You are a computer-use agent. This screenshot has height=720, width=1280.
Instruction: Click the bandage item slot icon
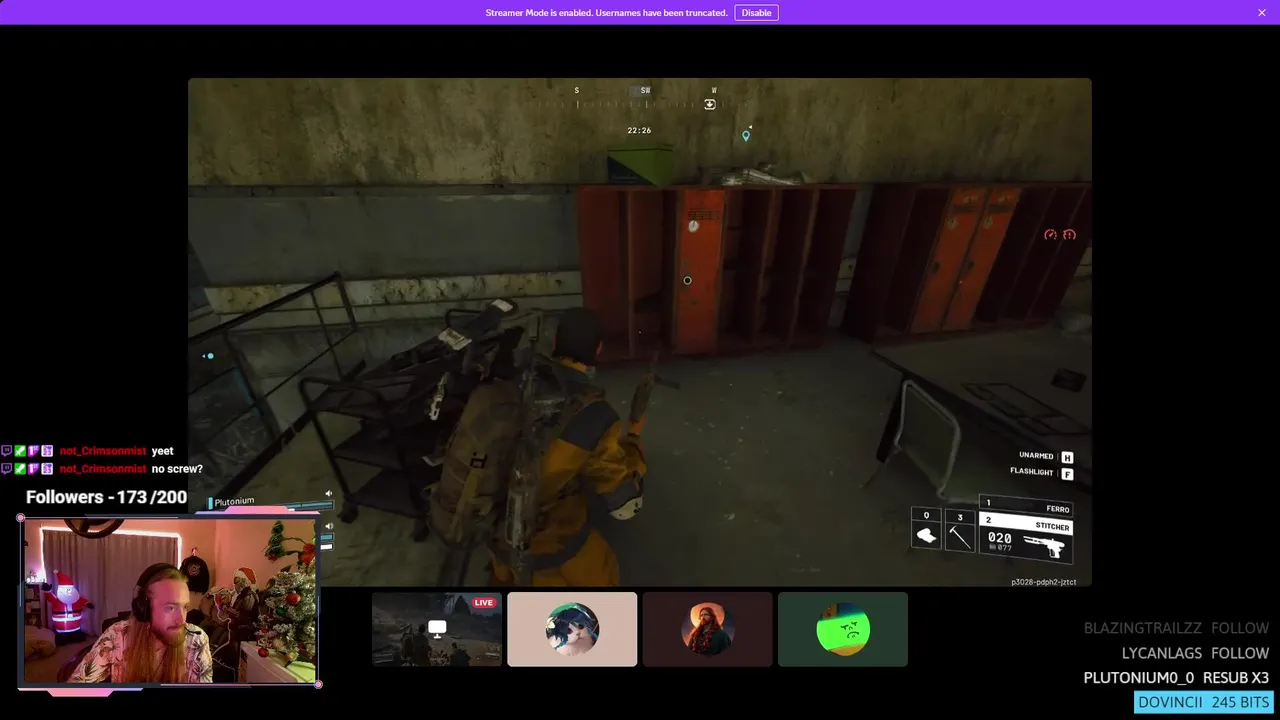(x=926, y=537)
